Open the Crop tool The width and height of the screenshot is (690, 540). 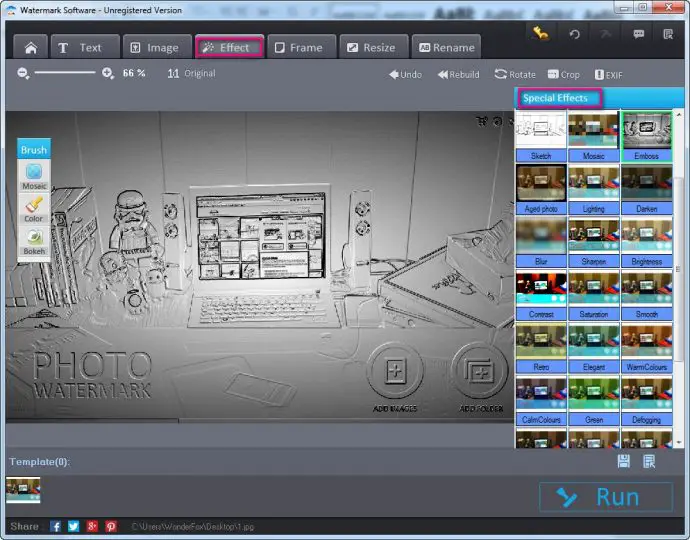(x=563, y=74)
